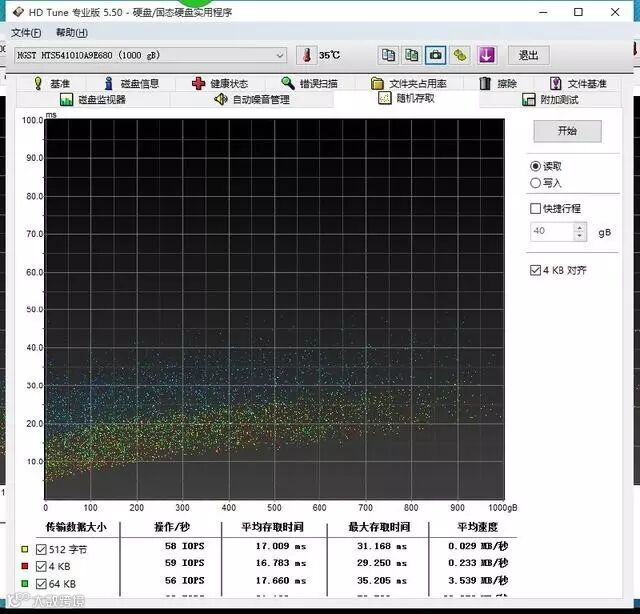The height and width of the screenshot is (614, 640).
Task: Maximize the HD Tune window
Action: coord(578,12)
